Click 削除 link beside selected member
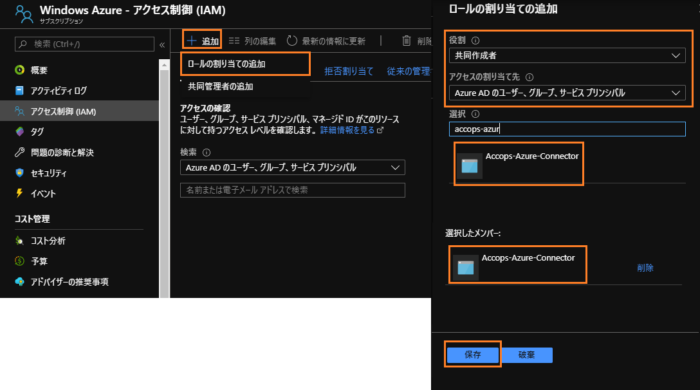 (x=645, y=268)
